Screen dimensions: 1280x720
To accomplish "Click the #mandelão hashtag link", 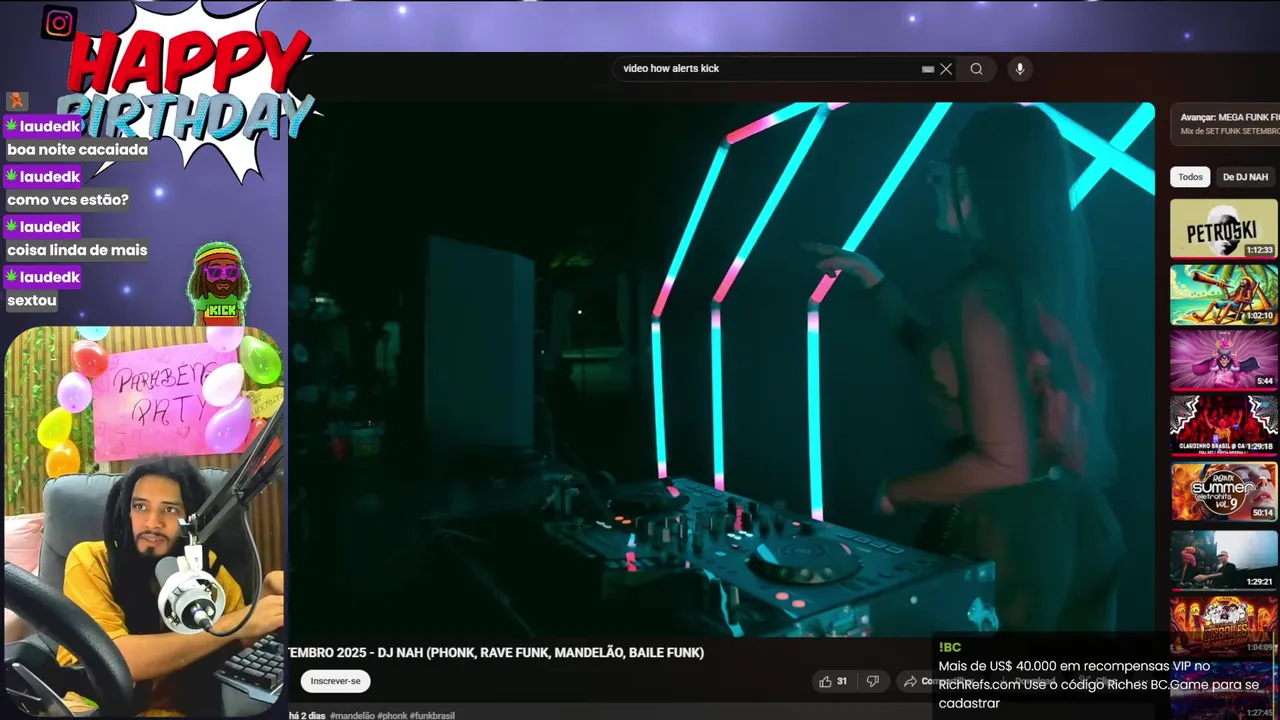I will (x=352, y=716).
